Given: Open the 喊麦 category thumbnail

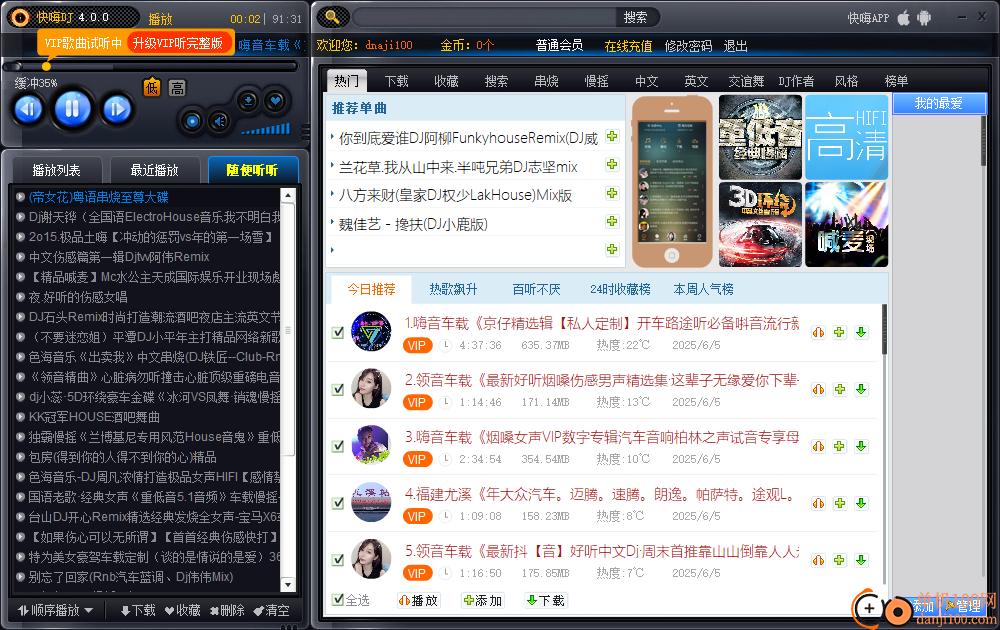Looking at the screenshot, I should [846, 224].
